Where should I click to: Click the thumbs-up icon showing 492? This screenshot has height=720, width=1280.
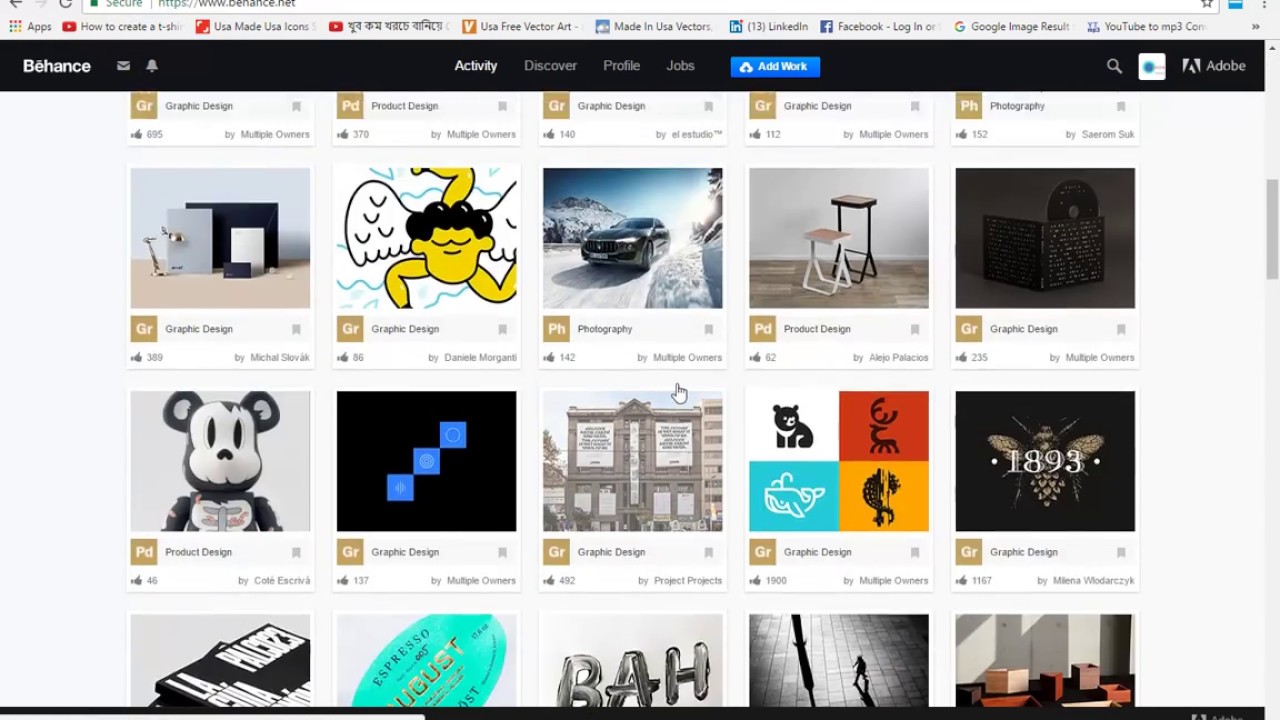click(548, 580)
